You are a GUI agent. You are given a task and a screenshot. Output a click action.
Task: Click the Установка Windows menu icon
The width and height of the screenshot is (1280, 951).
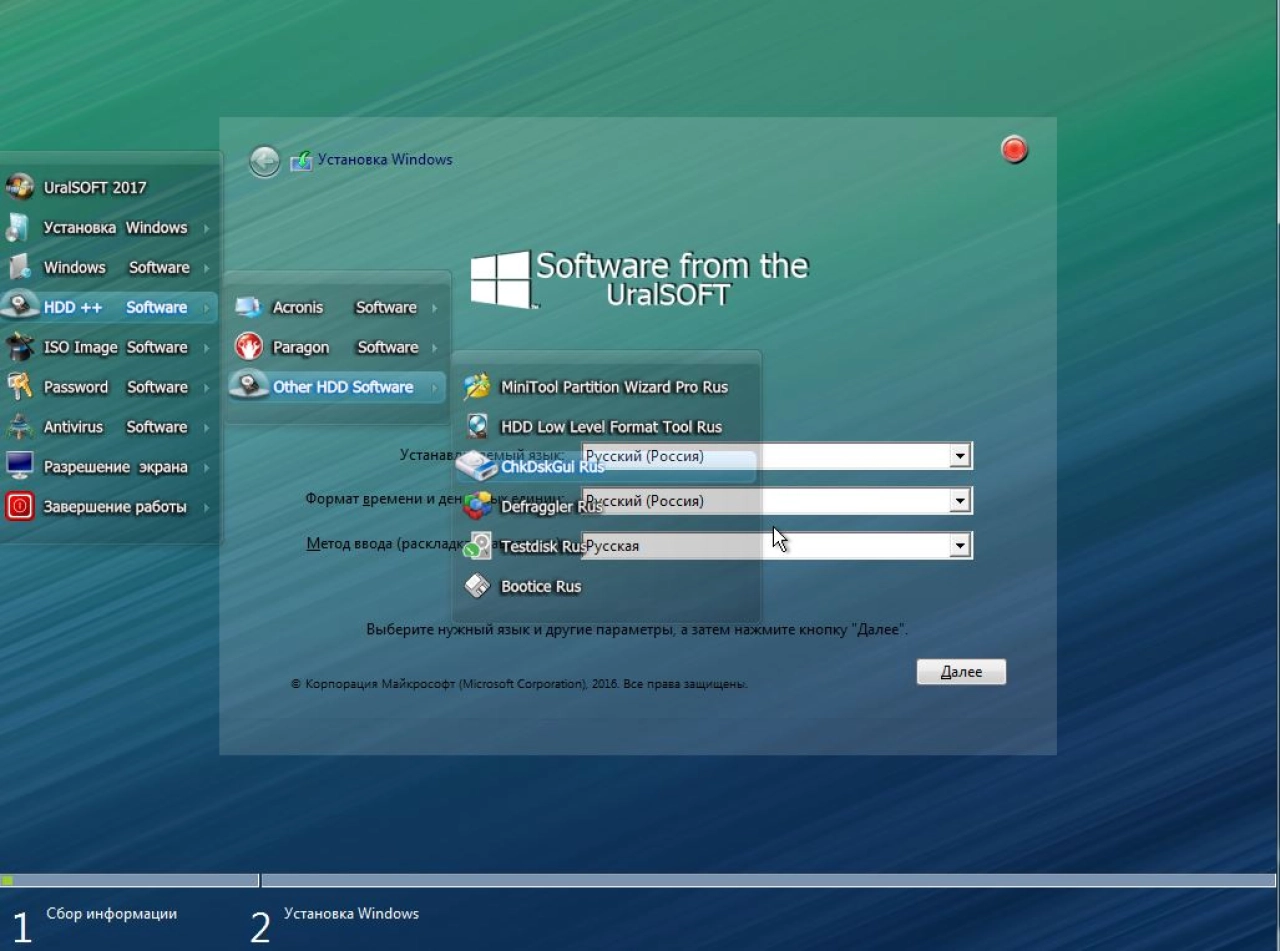coord(18,227)
